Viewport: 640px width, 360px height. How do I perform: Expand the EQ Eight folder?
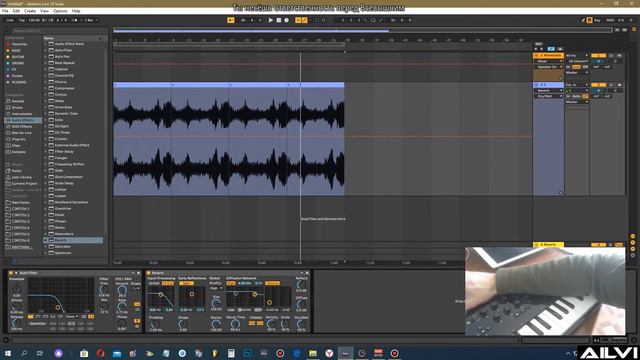point(46,126)
